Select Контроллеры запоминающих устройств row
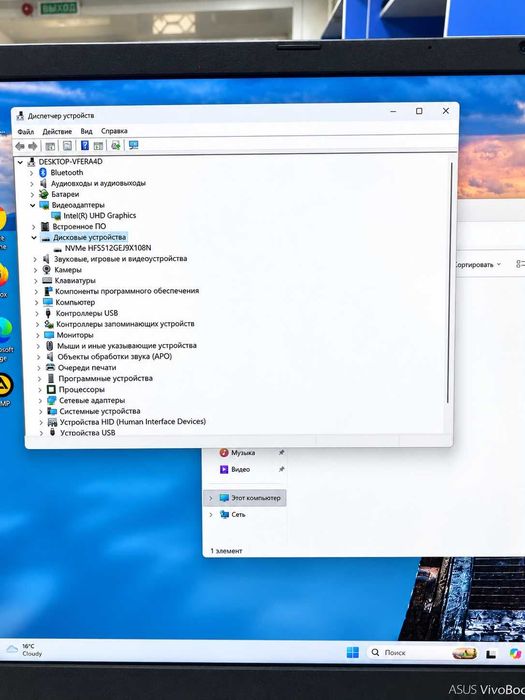This screenshot has height=700, width=525. 125,324
